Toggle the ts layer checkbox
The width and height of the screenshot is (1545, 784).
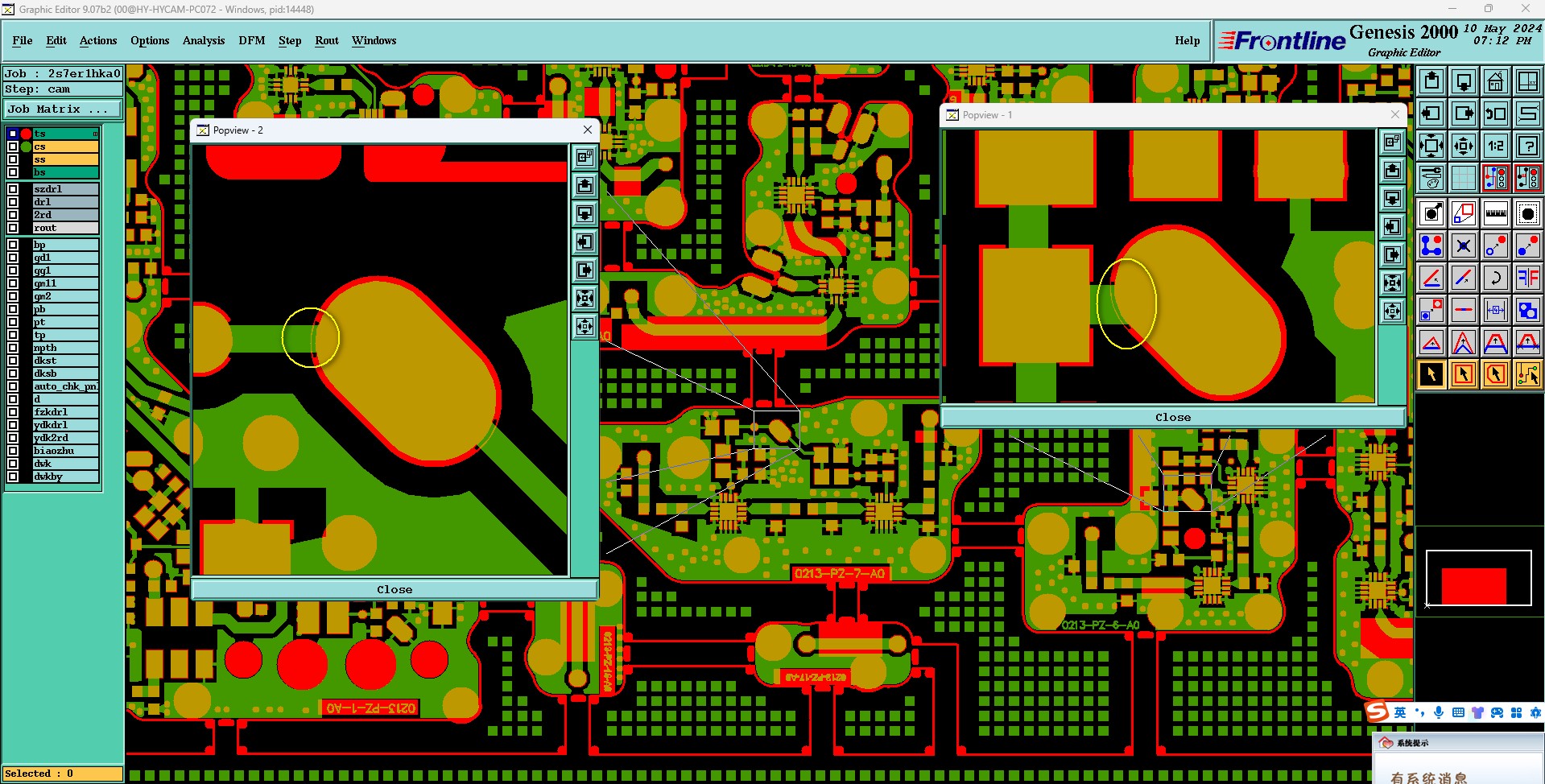tap(13, 134)
